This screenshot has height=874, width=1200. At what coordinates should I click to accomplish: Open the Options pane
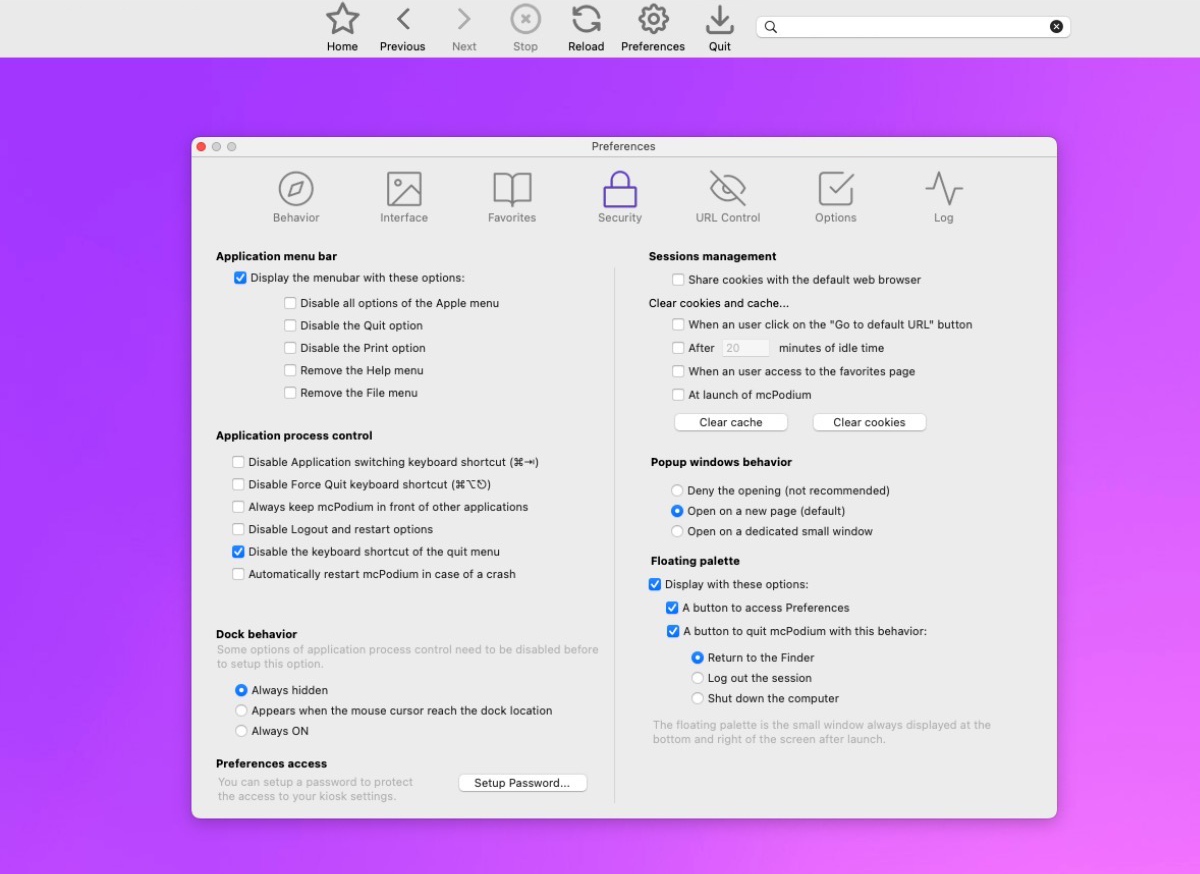click(836, 197)
